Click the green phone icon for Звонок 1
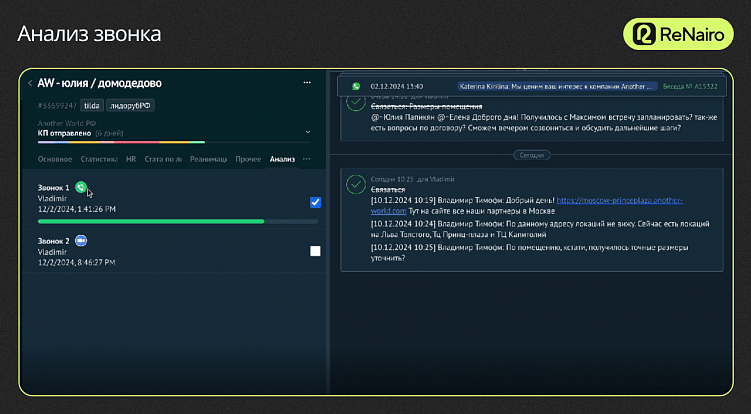This screenshot has height=414, width=751. point(81,187)
